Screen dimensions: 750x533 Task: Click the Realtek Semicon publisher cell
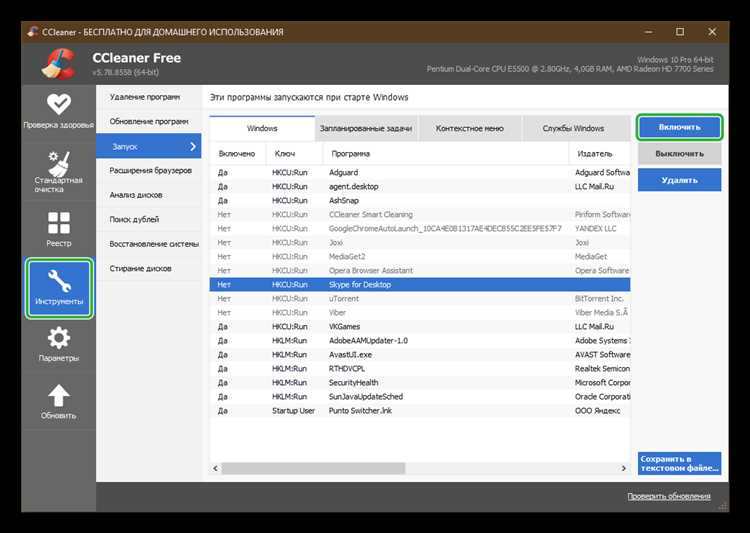pos(602,368)
